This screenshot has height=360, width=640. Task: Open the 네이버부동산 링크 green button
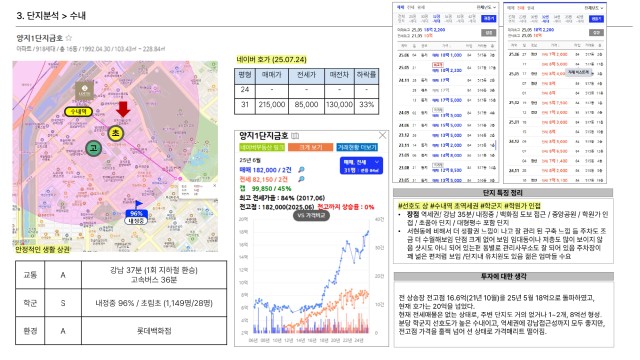tap(262, 147)
